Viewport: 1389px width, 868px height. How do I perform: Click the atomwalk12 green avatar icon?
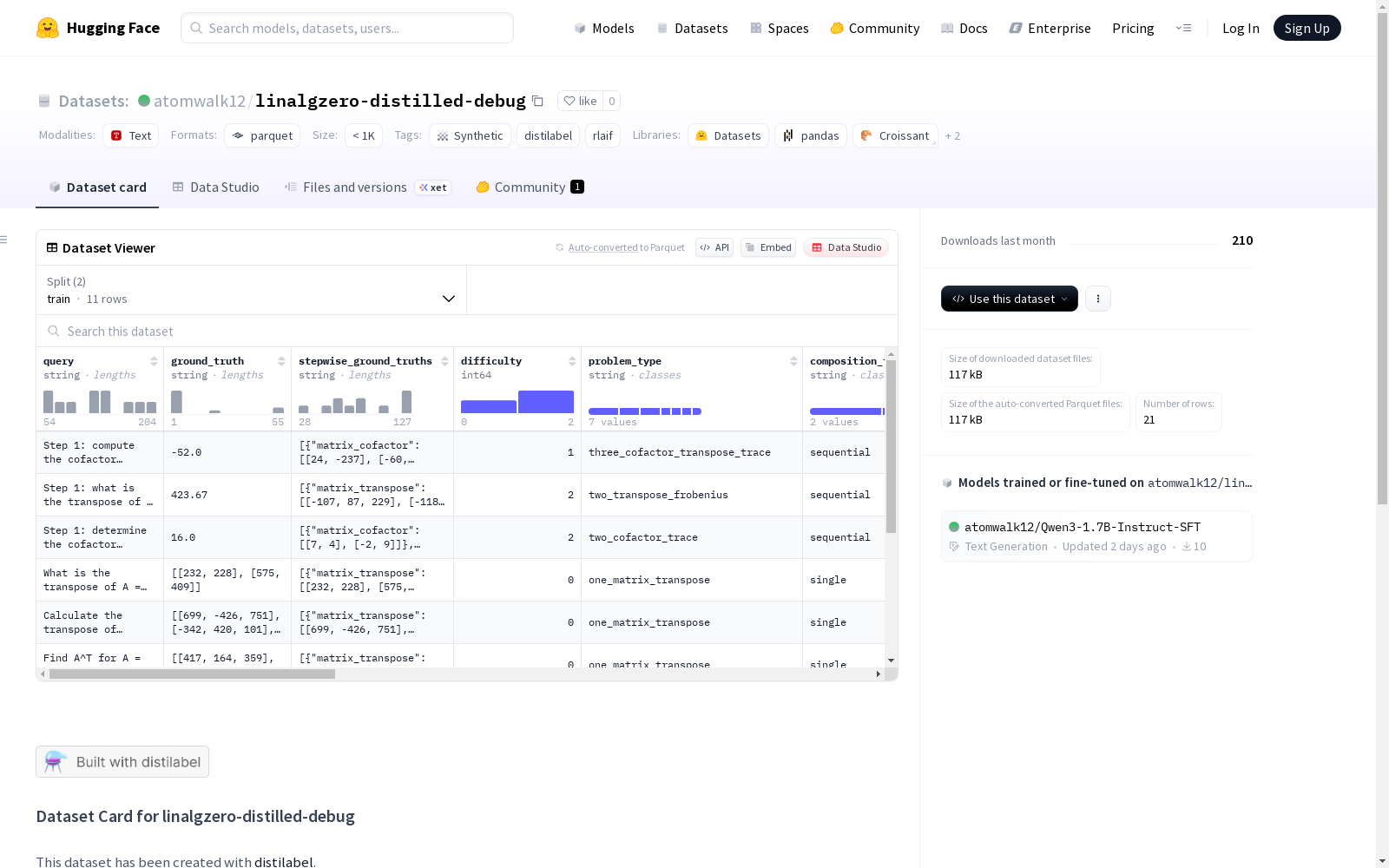pos(144,101)
